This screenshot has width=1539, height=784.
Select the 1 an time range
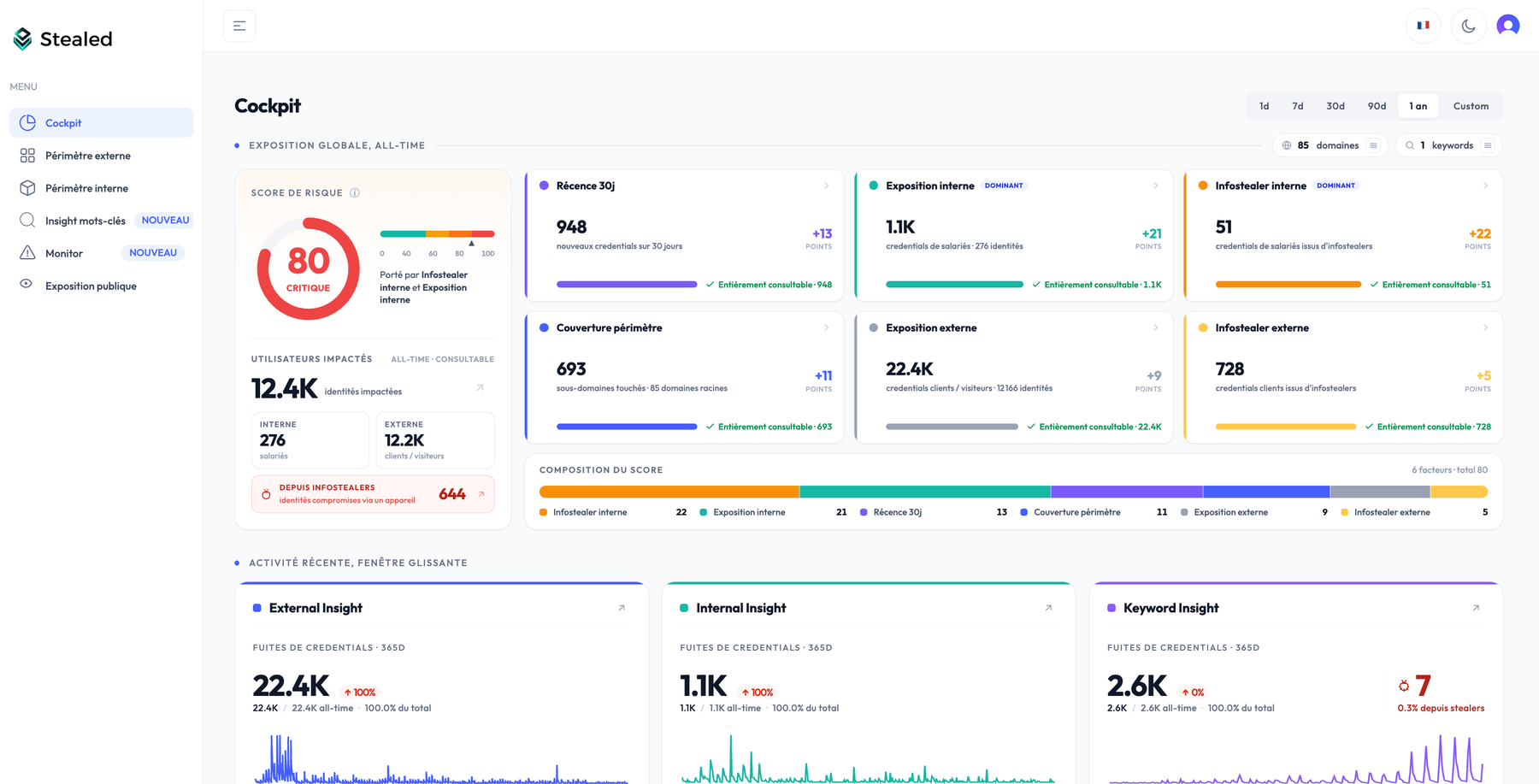click(1418, 106)
